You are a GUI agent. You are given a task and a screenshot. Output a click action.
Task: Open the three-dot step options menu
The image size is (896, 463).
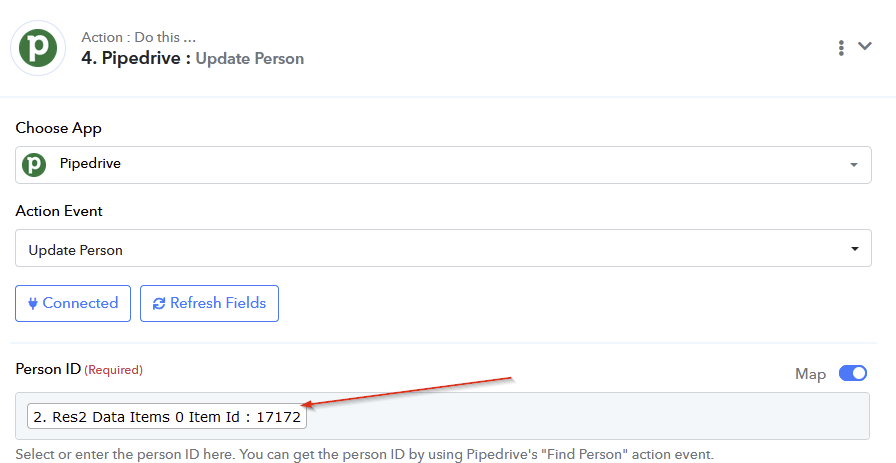click(841, 48)
